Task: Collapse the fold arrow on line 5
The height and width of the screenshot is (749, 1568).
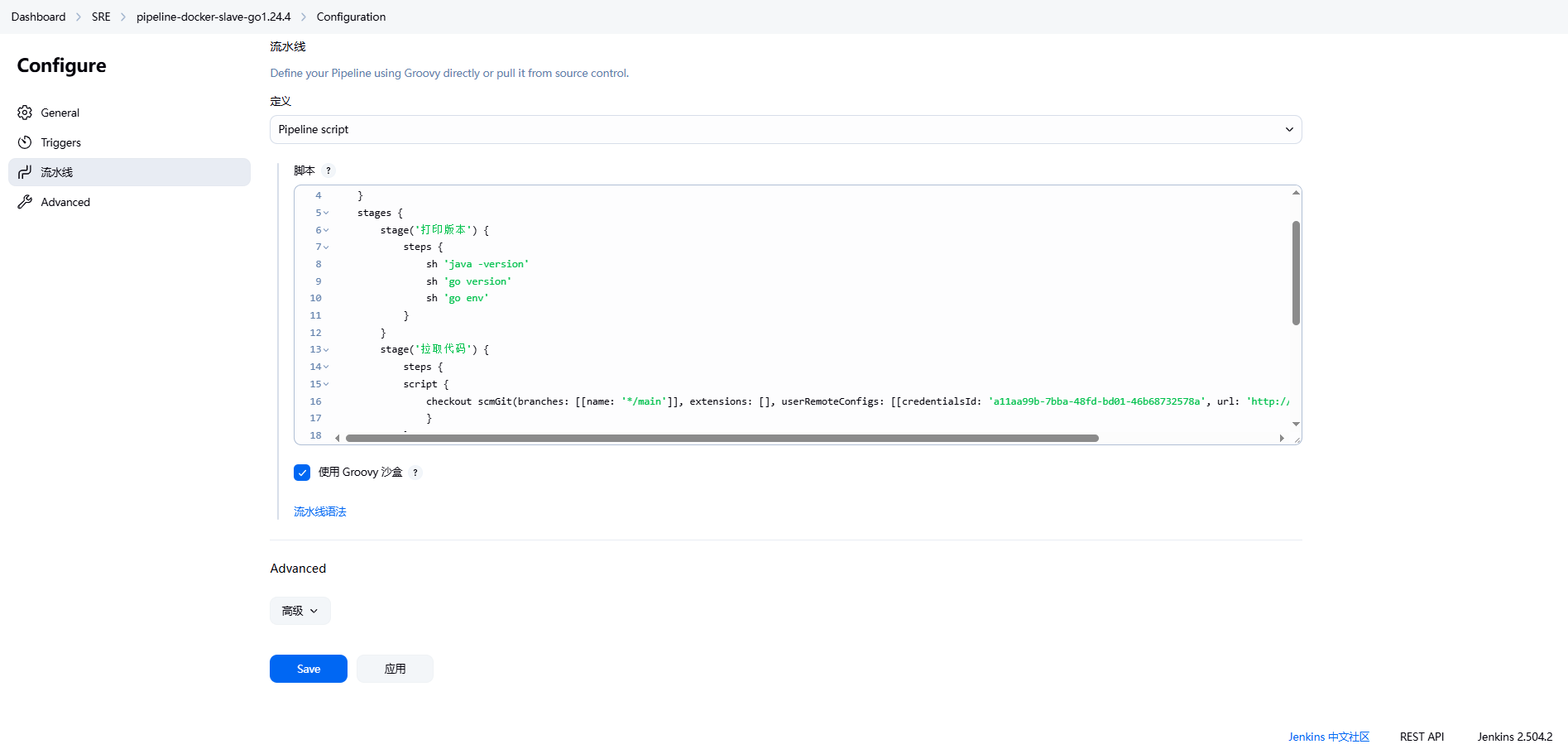Action: (326, 213)
